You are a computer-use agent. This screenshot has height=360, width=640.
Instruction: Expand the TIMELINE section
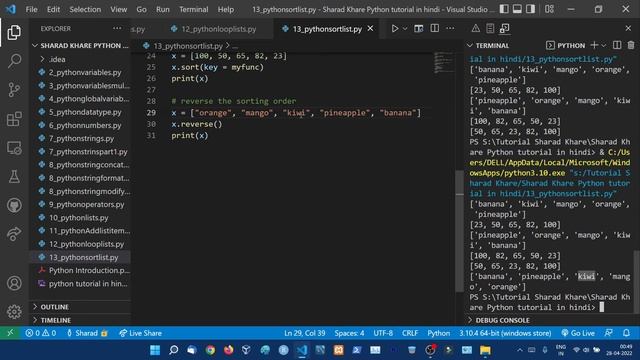[x=80, y=320]
